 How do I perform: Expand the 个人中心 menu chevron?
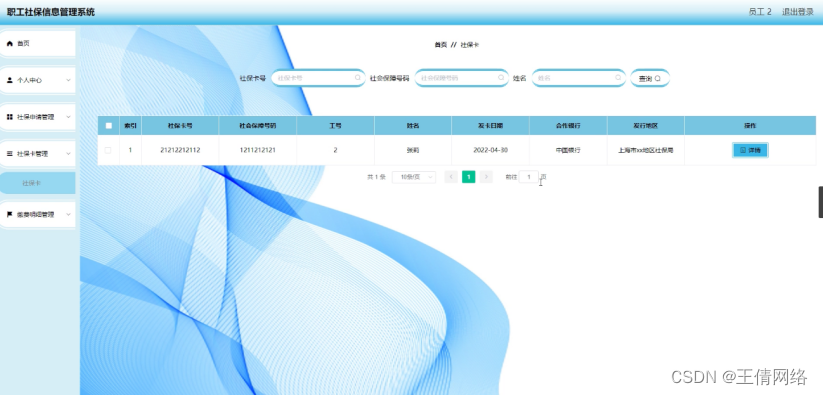pos(68,80)
